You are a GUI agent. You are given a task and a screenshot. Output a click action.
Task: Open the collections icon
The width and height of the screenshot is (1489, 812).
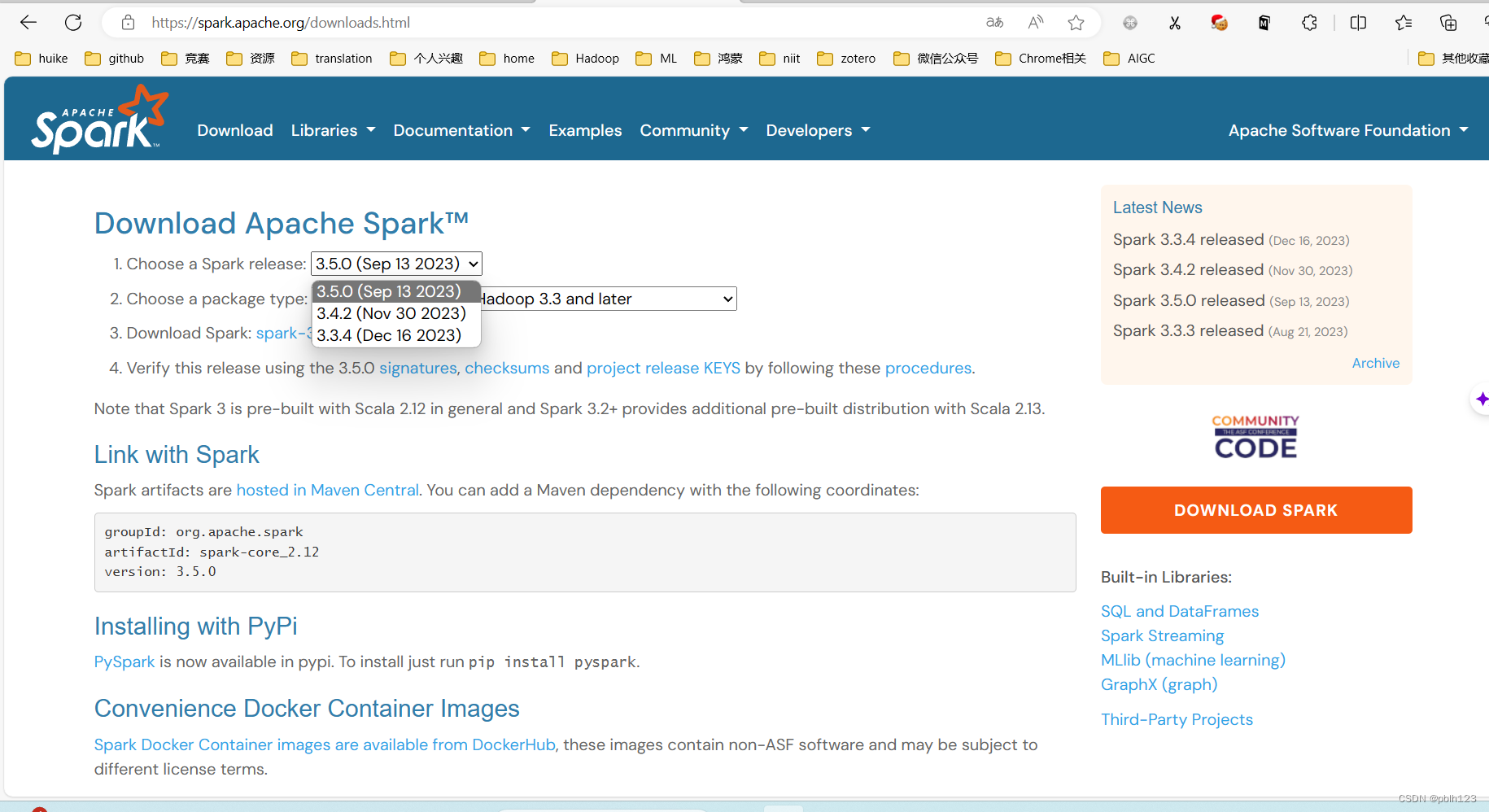tap(1448, 23)
